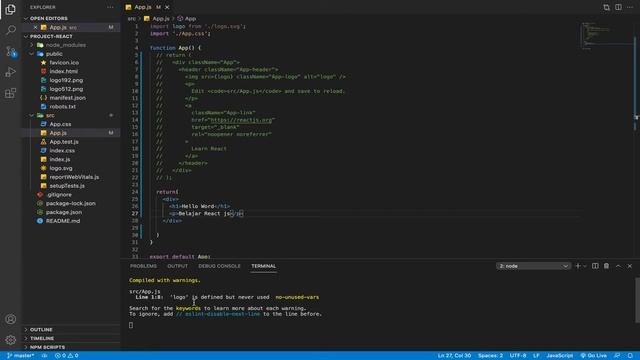Image resolution: width=640 pixels, height=360 pixels.
Task: Open .gitignore file
Action: (x=59, y=195)
